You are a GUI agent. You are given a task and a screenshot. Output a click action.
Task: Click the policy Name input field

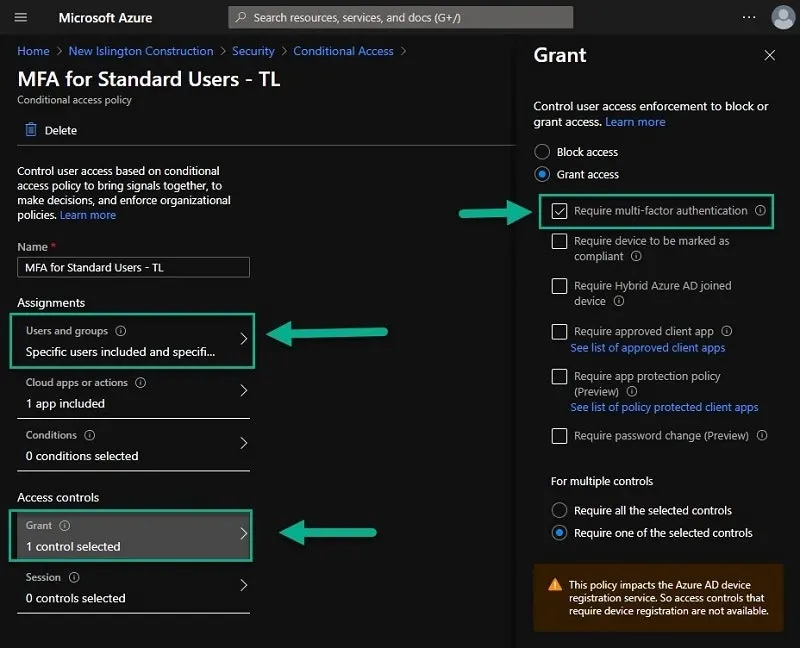pyautogui.click(x=133, y=267)
